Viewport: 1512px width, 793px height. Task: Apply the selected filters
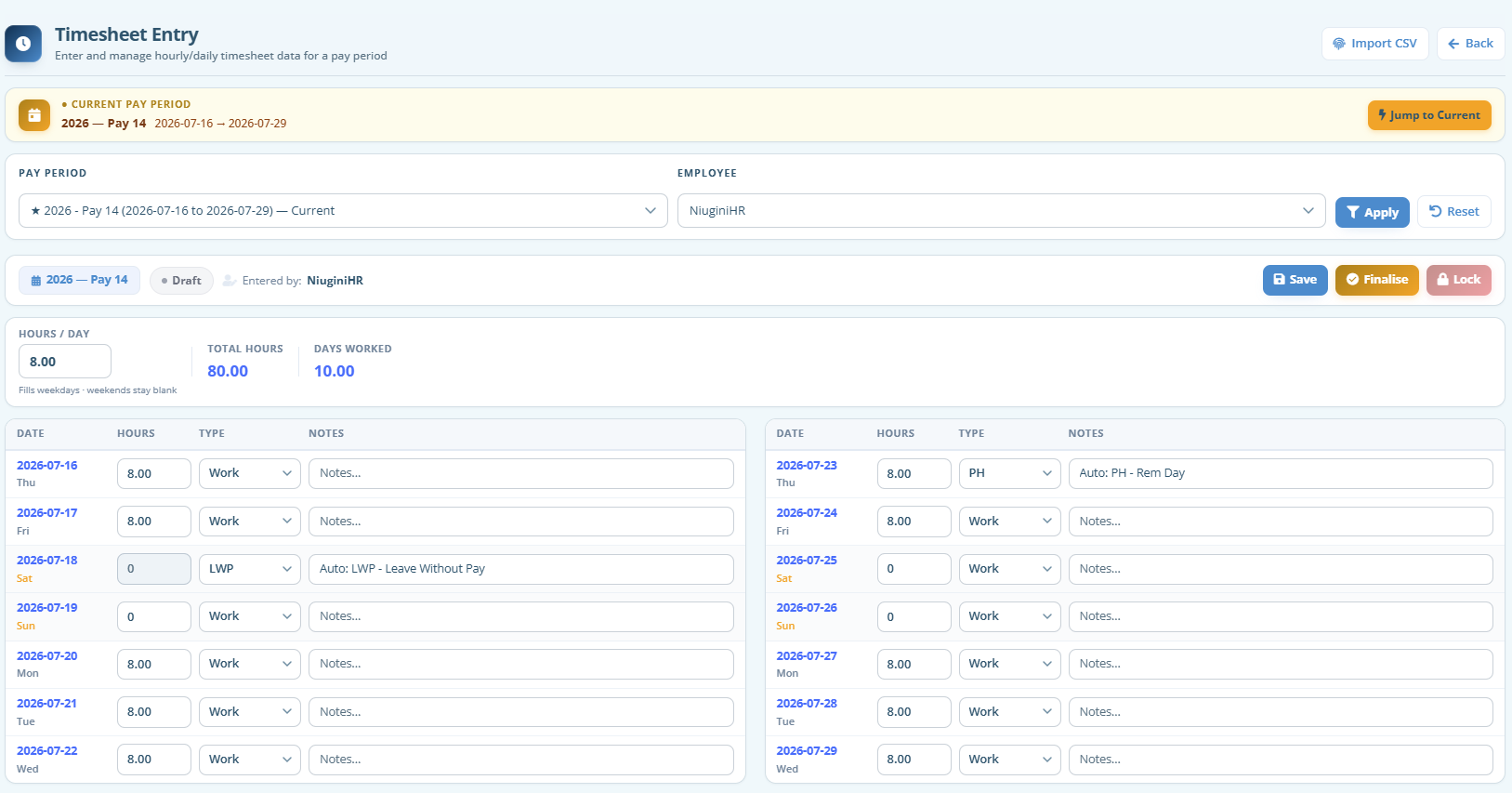point(1373,212)
